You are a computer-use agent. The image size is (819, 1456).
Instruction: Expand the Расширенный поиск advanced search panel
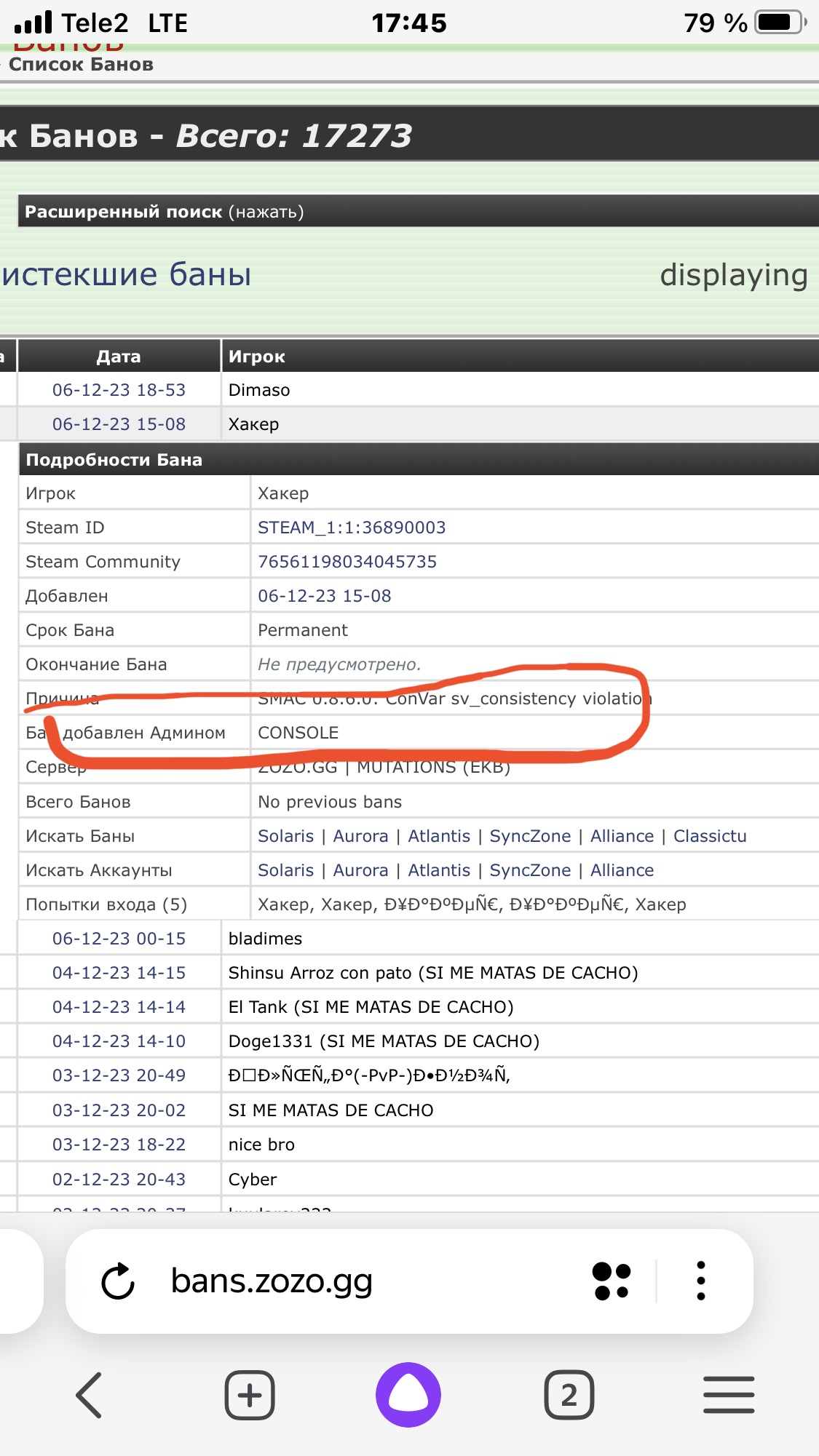pyautogui.click(x=164, y=212)
